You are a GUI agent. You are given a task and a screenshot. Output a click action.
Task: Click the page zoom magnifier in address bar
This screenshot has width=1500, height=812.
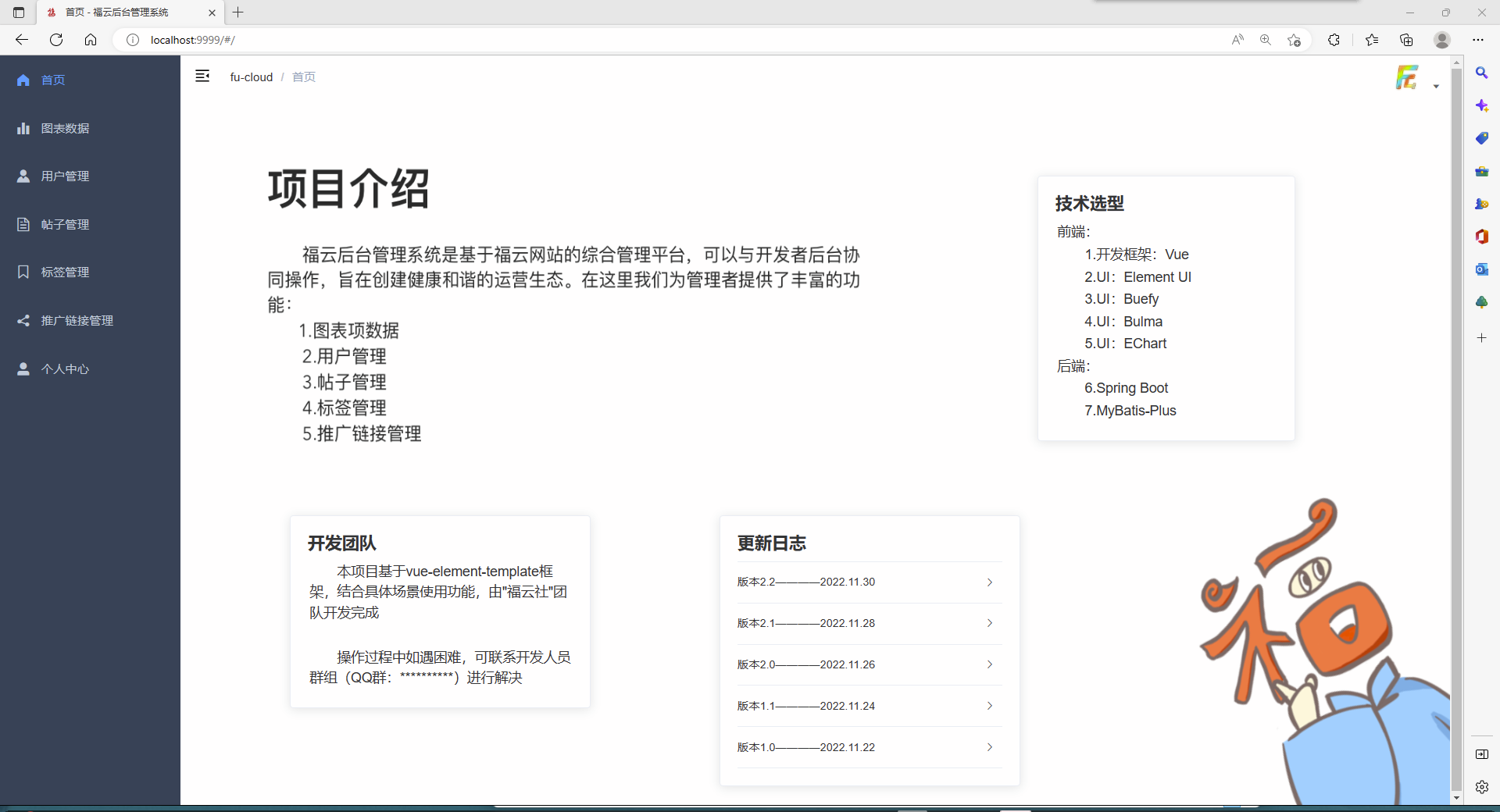[1265, 39]
